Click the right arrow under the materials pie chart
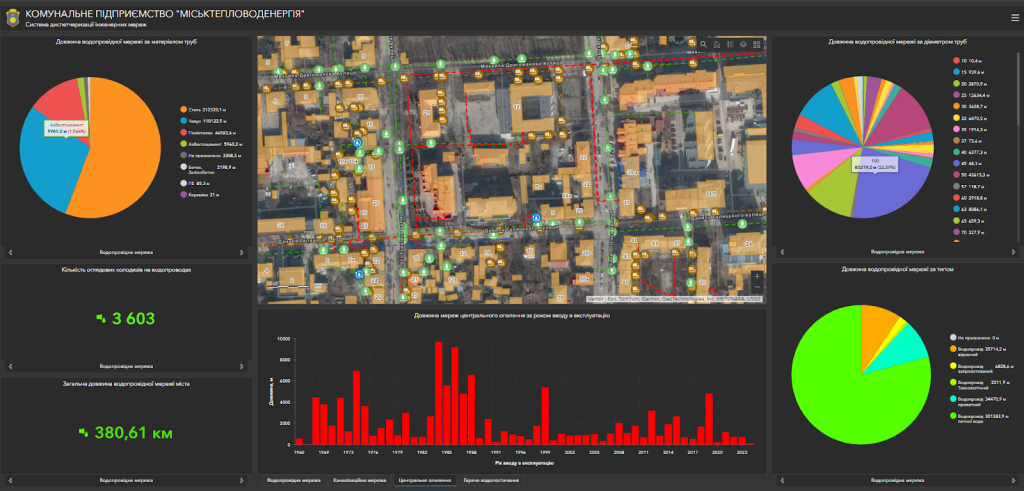The height and width of the screenshot is (491, 1024). click(x=245, y=252)
